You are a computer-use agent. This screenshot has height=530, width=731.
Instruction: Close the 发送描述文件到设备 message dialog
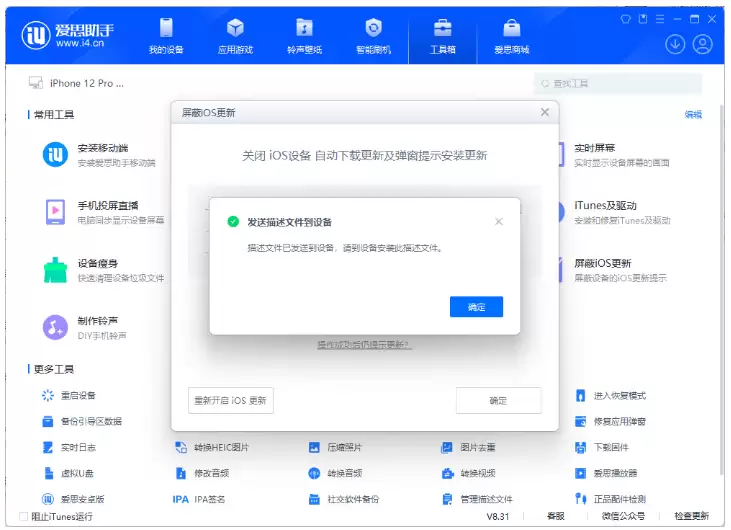499,221
